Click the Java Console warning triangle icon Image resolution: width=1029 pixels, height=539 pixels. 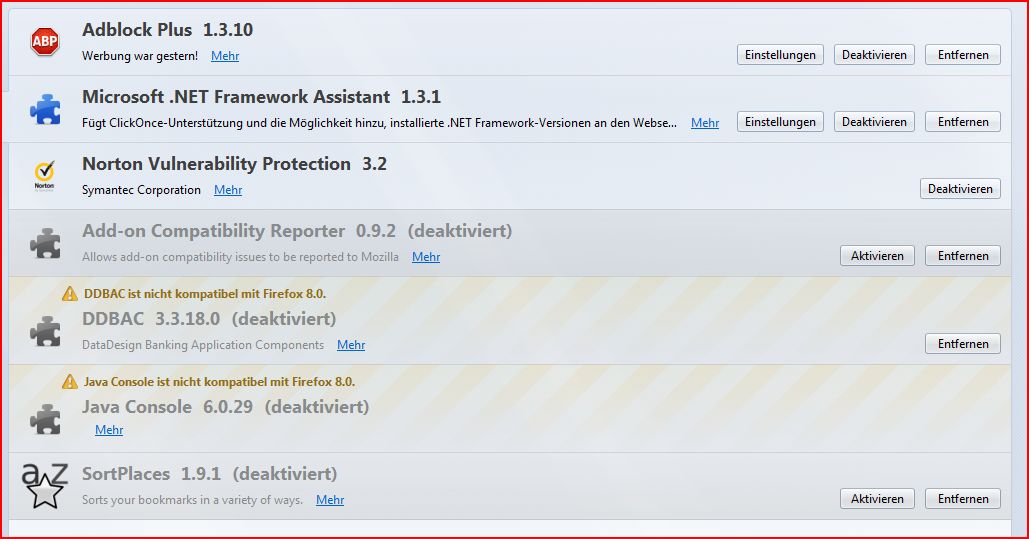tap(70, 381)
